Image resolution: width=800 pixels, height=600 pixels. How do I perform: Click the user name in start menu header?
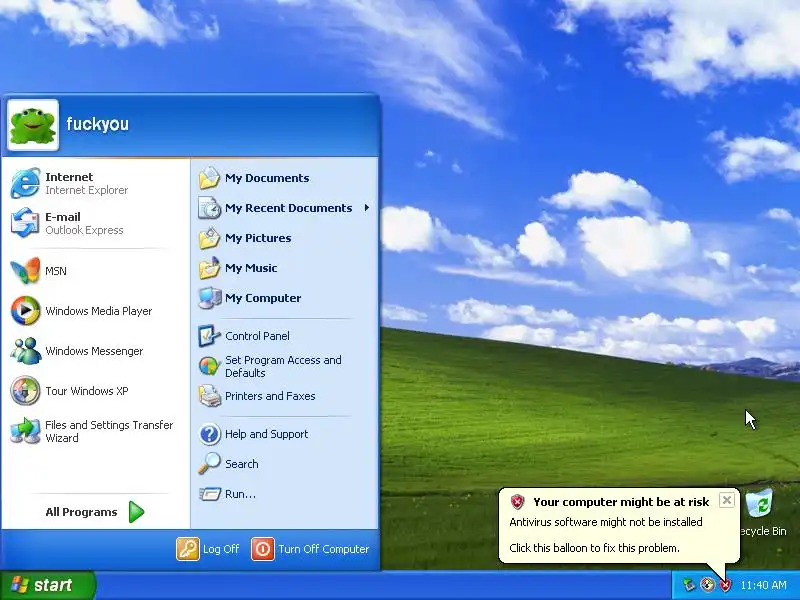click(97, 124)
